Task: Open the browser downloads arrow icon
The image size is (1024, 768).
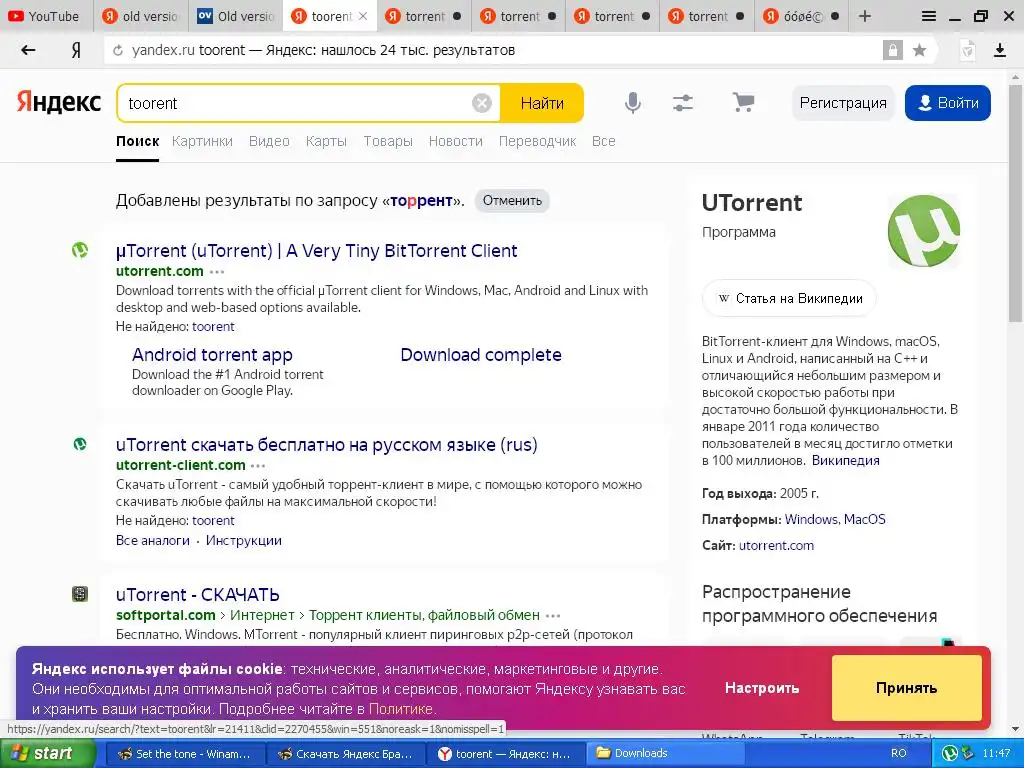Action: (1000, 50)
